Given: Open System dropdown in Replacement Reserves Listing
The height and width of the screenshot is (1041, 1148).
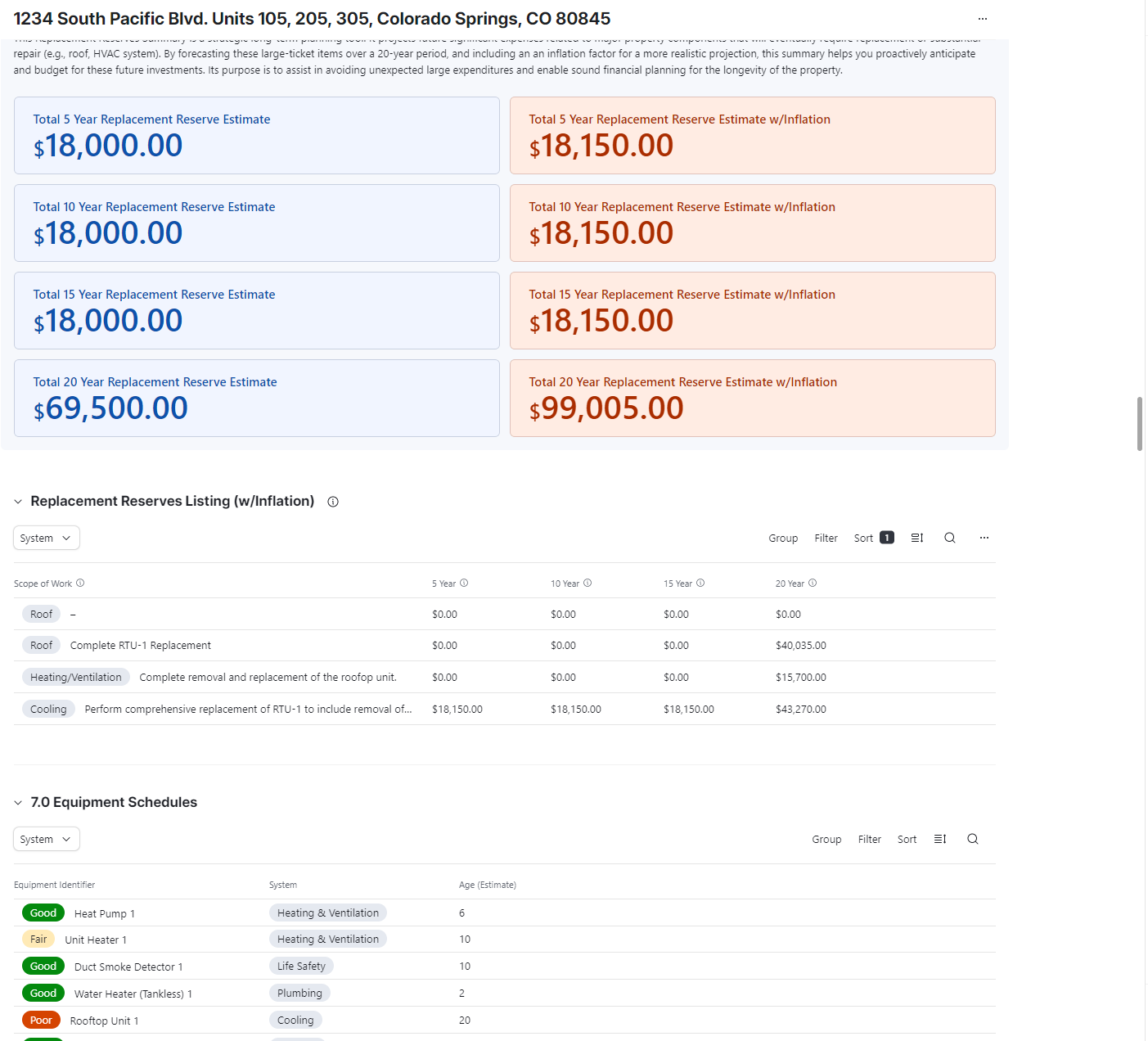Looking at the screenshot, I should [x=47, y=538].
